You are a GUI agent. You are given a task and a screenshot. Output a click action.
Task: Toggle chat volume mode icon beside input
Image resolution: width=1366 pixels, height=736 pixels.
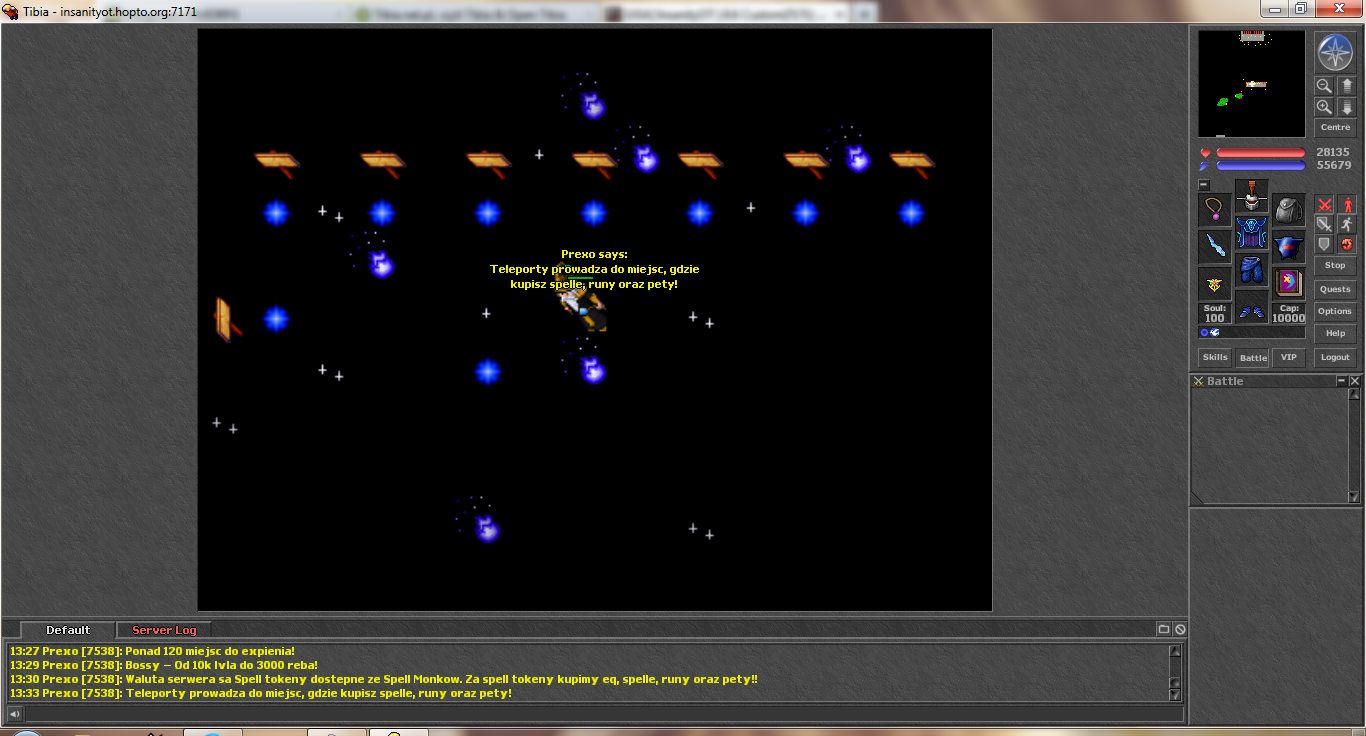[x=15, y=714]
